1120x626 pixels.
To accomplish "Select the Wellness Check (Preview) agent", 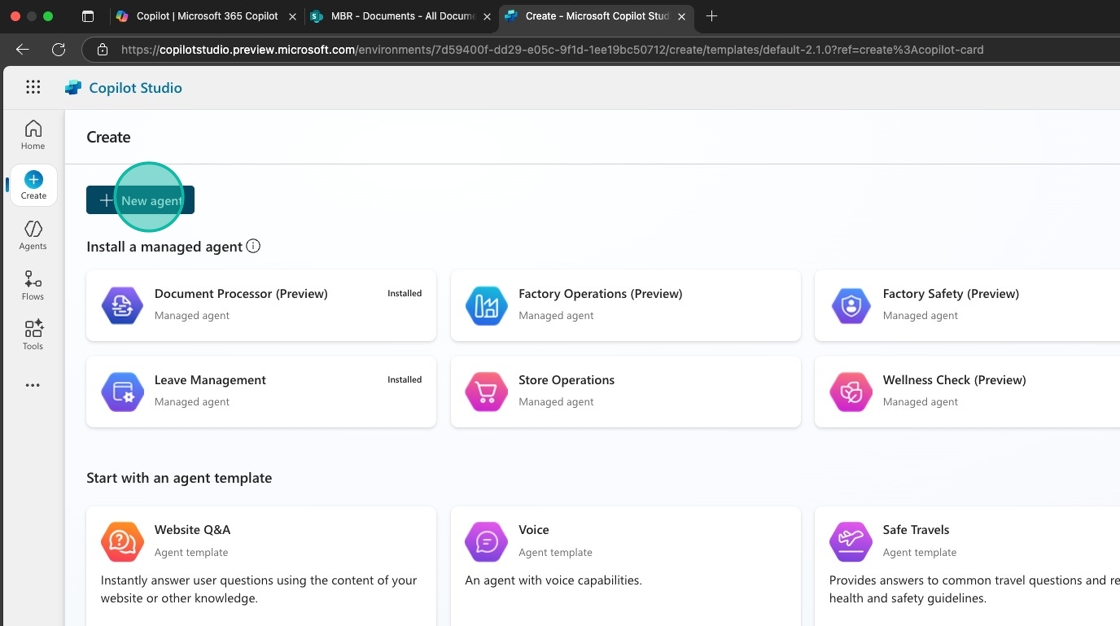I will coord(967,391).
